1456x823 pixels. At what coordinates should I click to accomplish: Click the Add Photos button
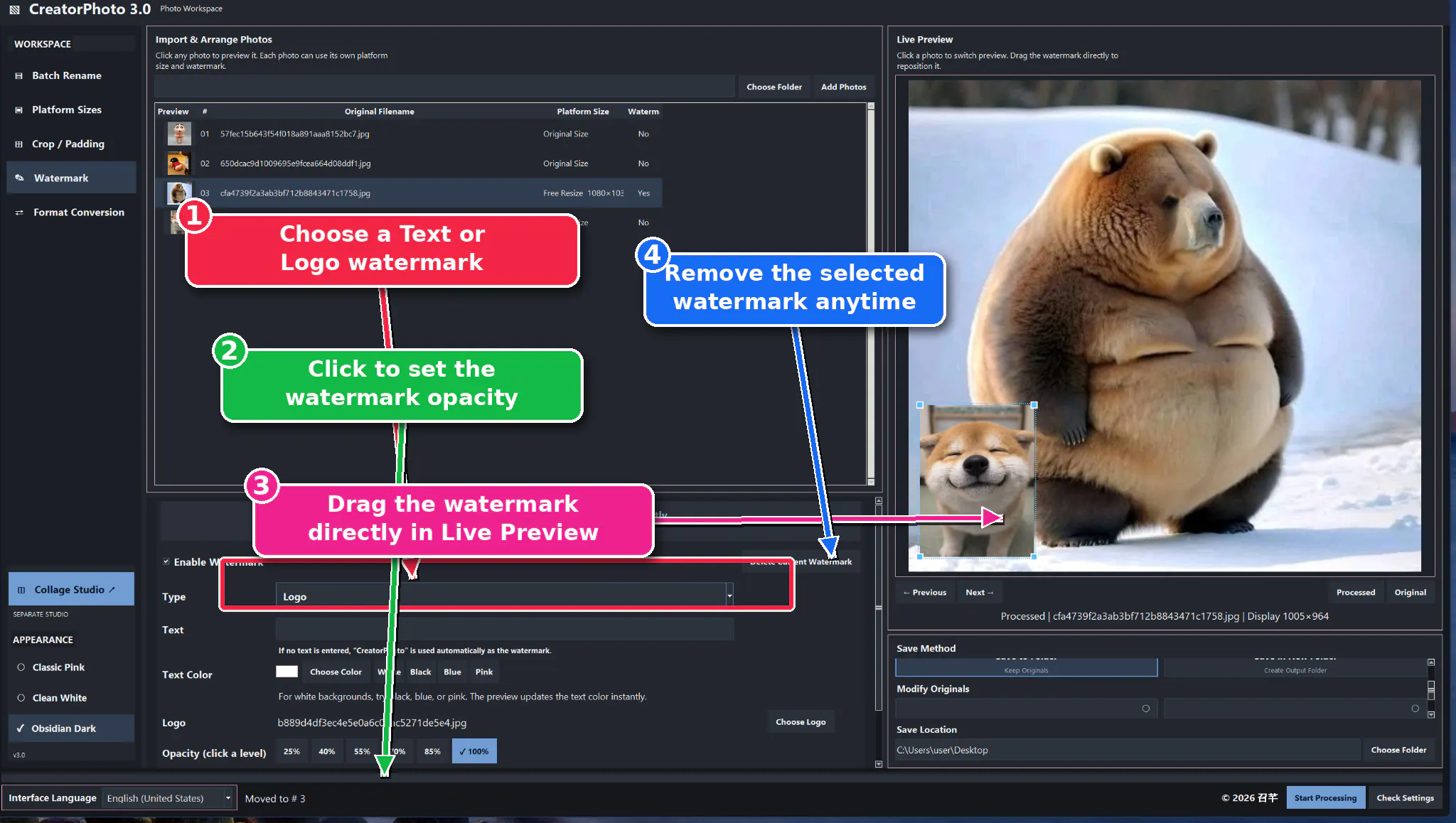click(844, 87)
